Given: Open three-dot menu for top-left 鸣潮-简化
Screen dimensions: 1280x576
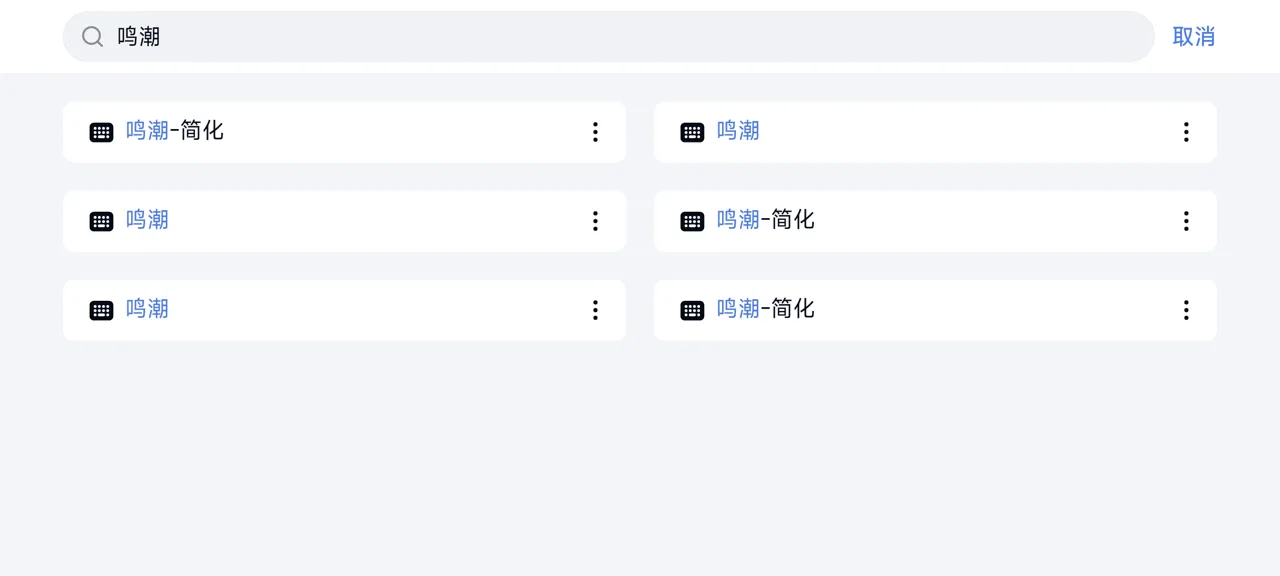Looking at the screenshot, I should 595,132.
